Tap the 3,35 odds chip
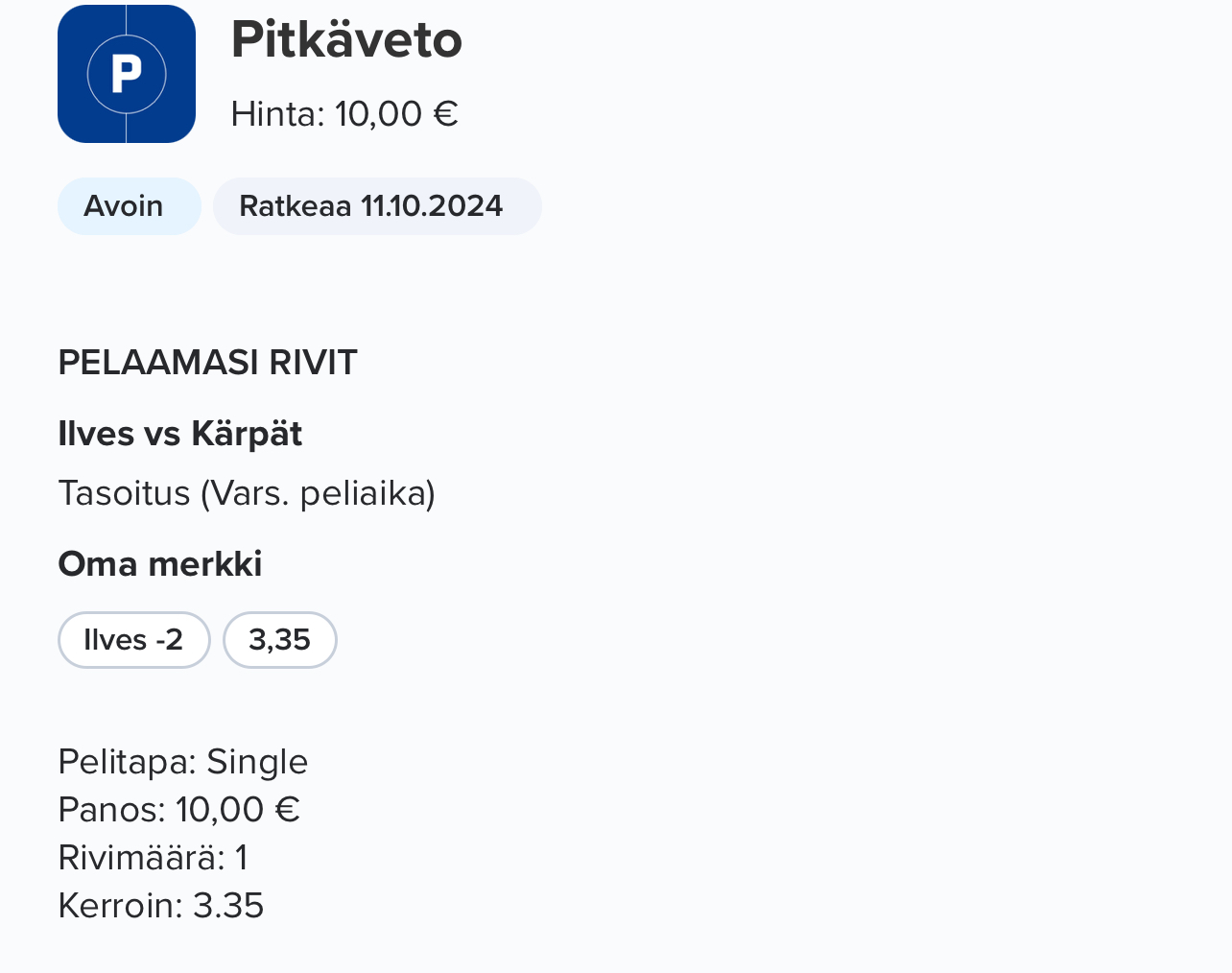The width and height of the screenshot is (1232, 973). [x=280, y=640]
